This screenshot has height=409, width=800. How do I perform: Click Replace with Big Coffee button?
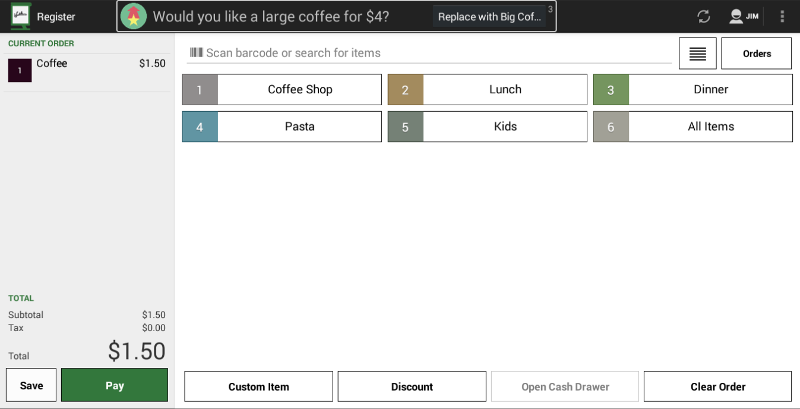pos(489,17)
